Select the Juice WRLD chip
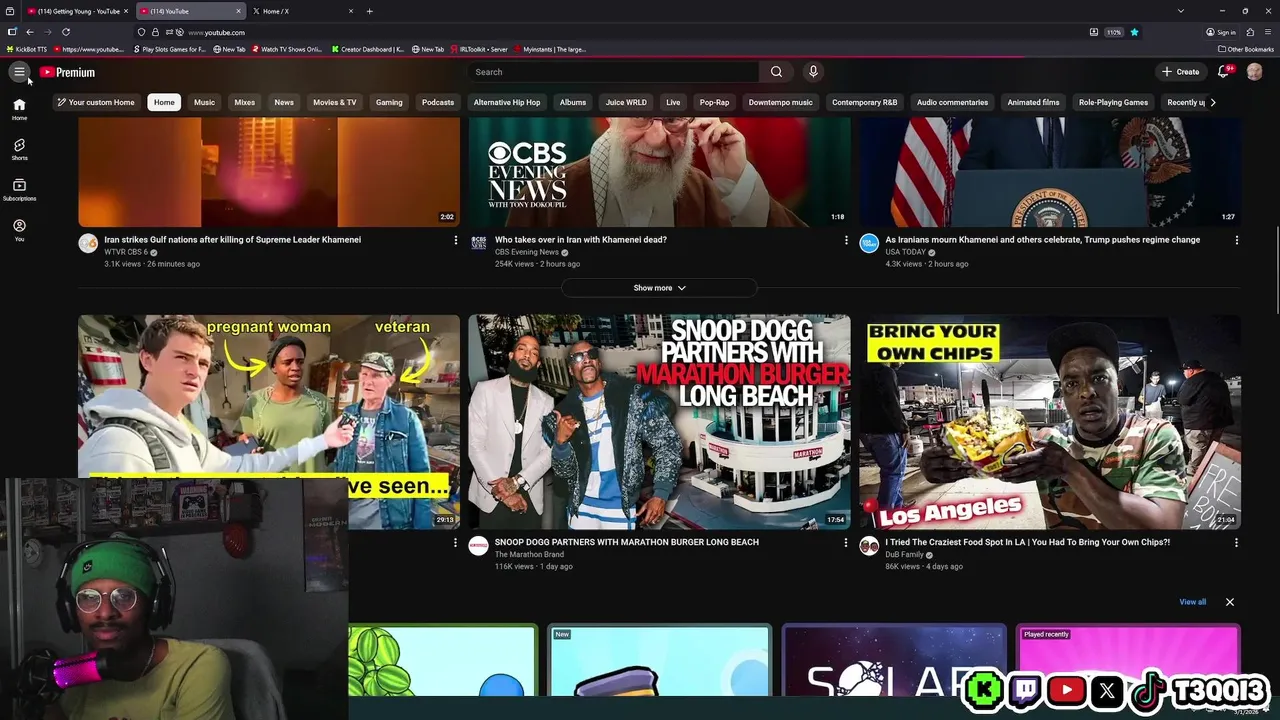The width and height of the screenshot is (1280, 720). pos(626,102)
